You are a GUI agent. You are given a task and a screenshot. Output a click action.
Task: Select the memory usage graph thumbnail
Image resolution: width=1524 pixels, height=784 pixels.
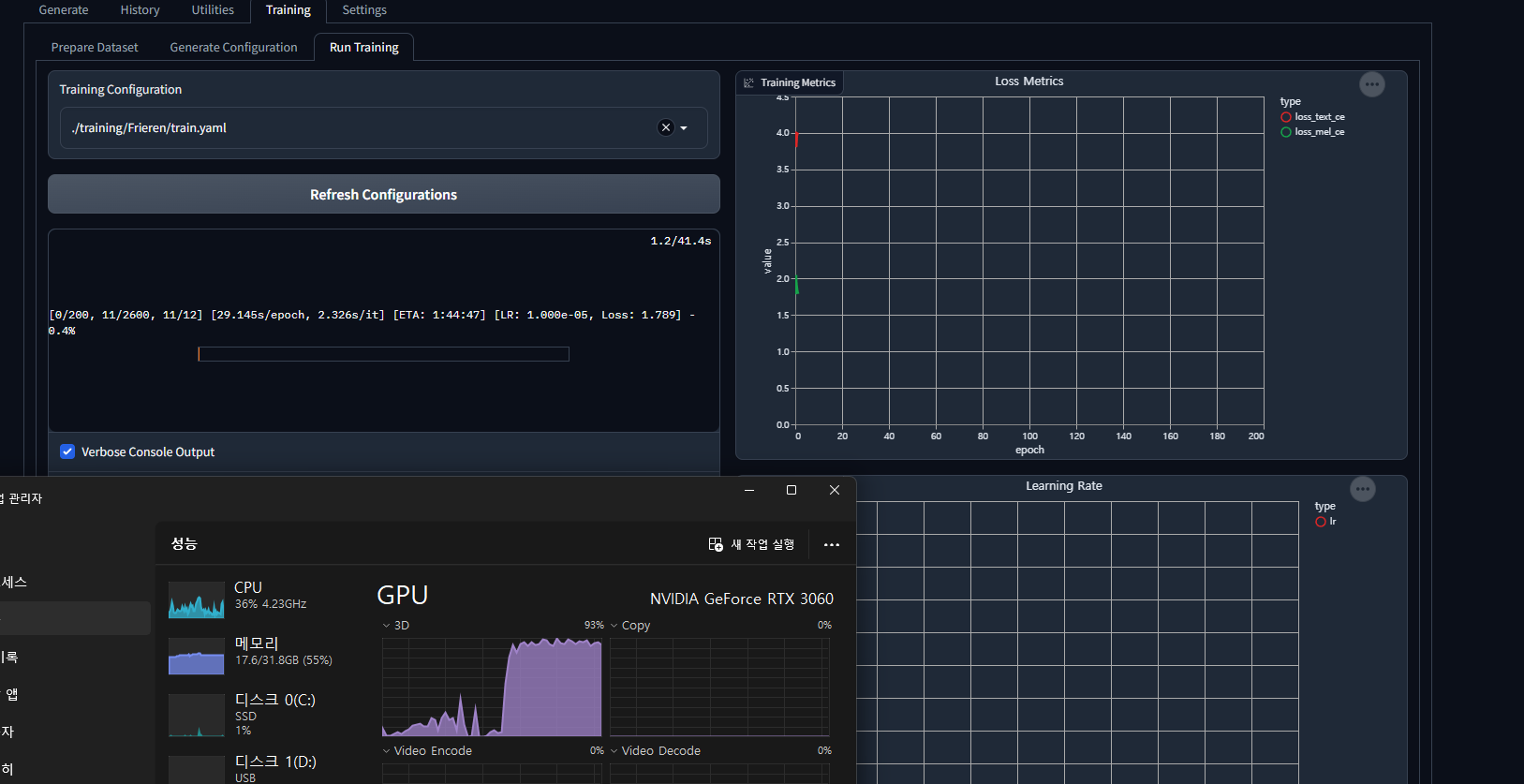tap(197, 656)
